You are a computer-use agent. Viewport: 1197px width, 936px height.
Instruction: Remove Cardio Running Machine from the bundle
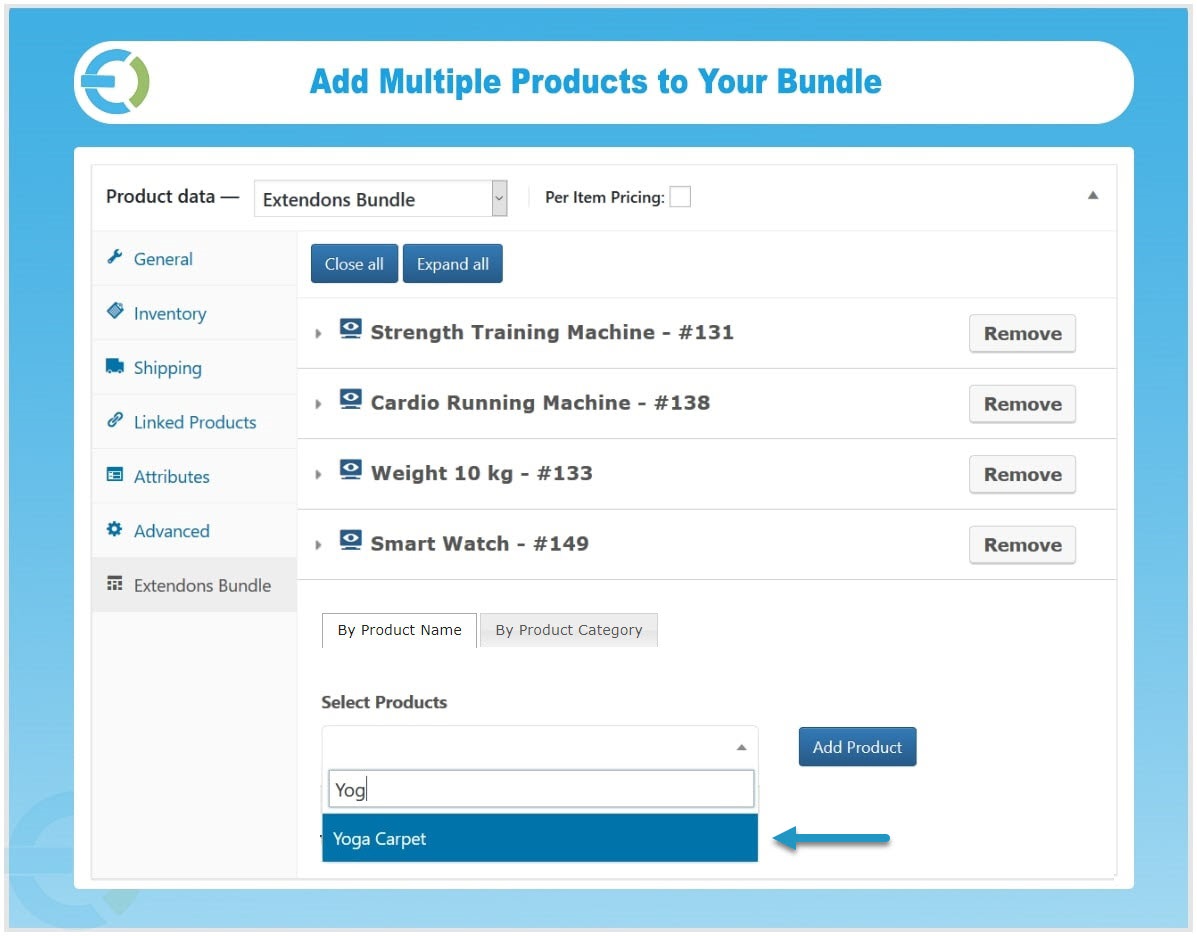(1022, 404)
